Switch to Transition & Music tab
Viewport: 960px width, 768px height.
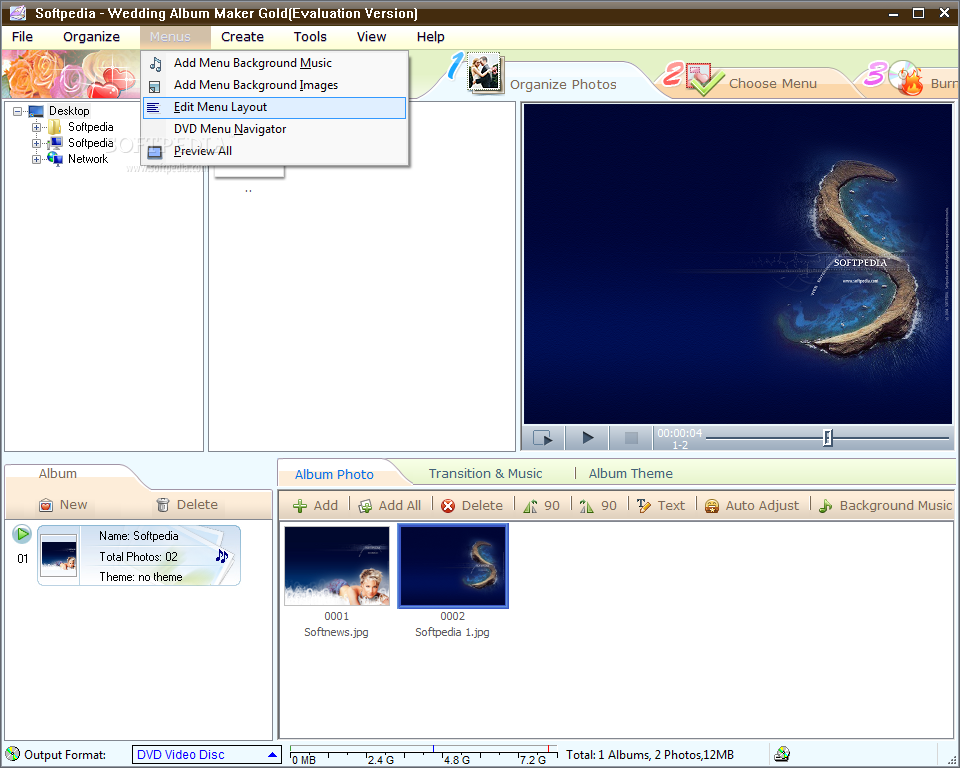pos(485,473)
